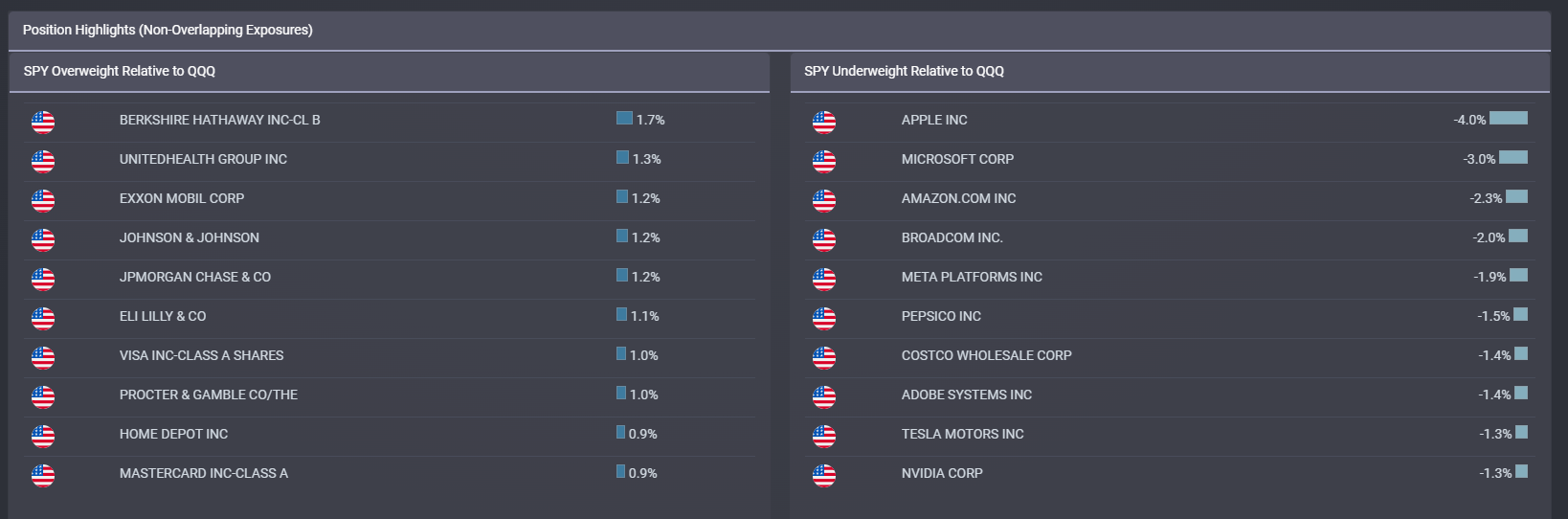The height and width of the screenshot is (519, 1568).
Task: Select the ADOBE SYSTEMS INC name
Action: click(967, 395)
